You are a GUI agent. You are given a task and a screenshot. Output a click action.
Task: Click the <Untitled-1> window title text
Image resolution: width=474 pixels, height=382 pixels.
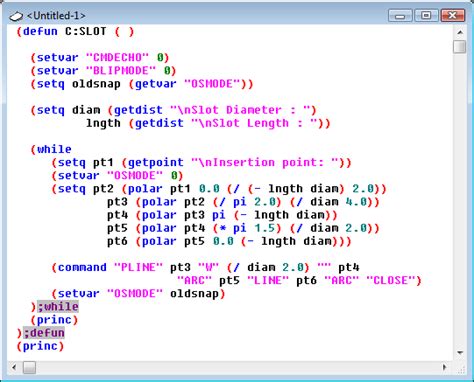[x=56, y=16]
